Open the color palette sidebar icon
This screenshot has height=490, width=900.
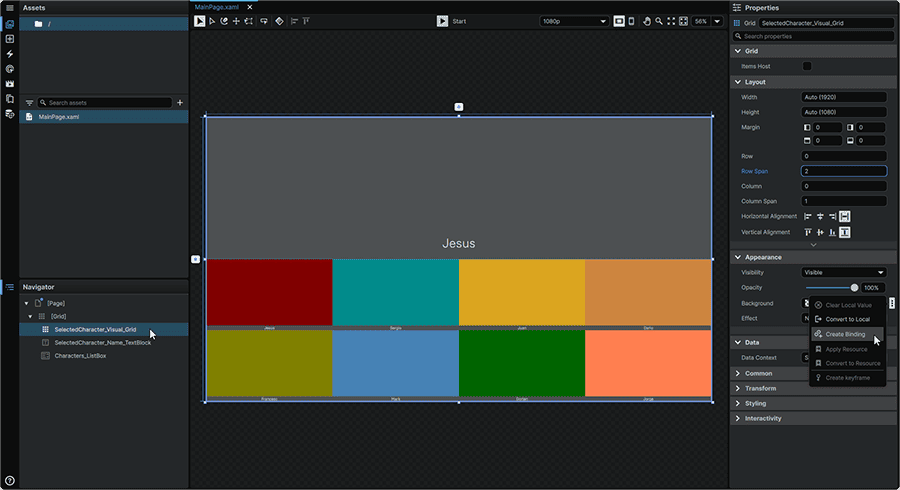coord(10,69)
